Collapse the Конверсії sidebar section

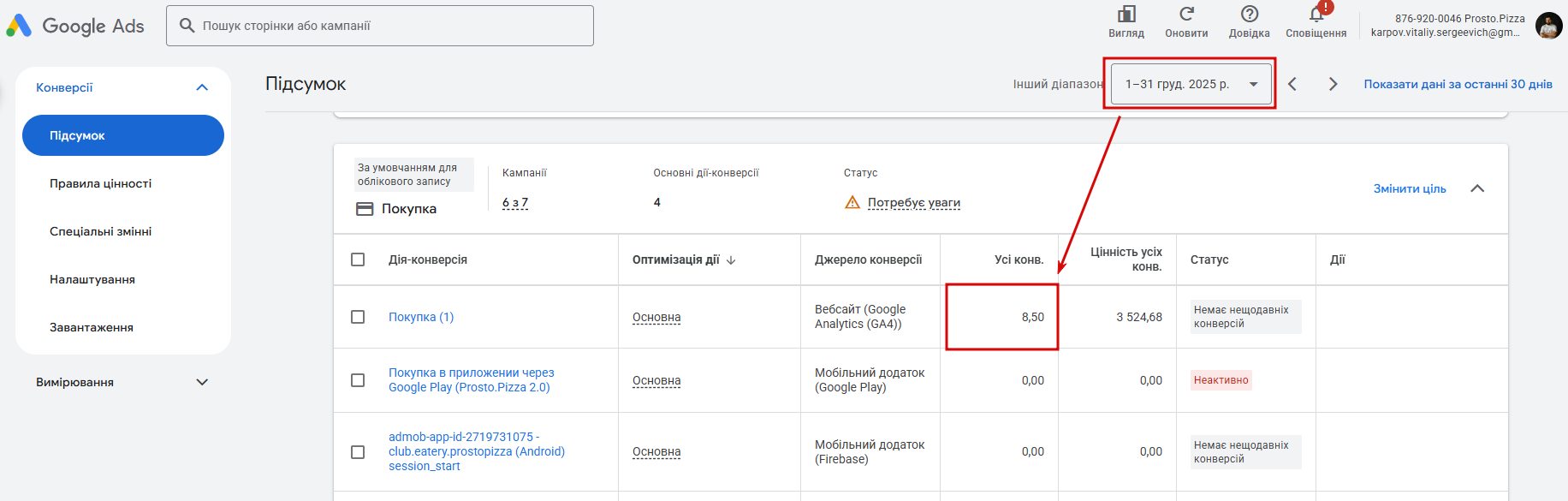click(202, 87)
